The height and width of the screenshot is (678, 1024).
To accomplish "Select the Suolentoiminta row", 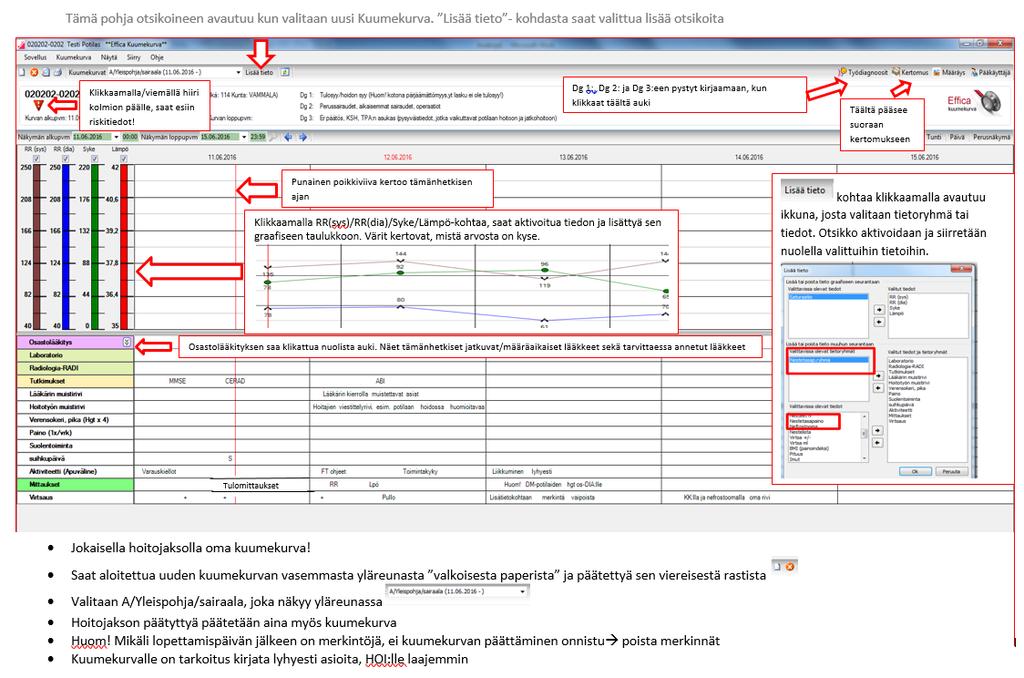I will coord(75,445).
